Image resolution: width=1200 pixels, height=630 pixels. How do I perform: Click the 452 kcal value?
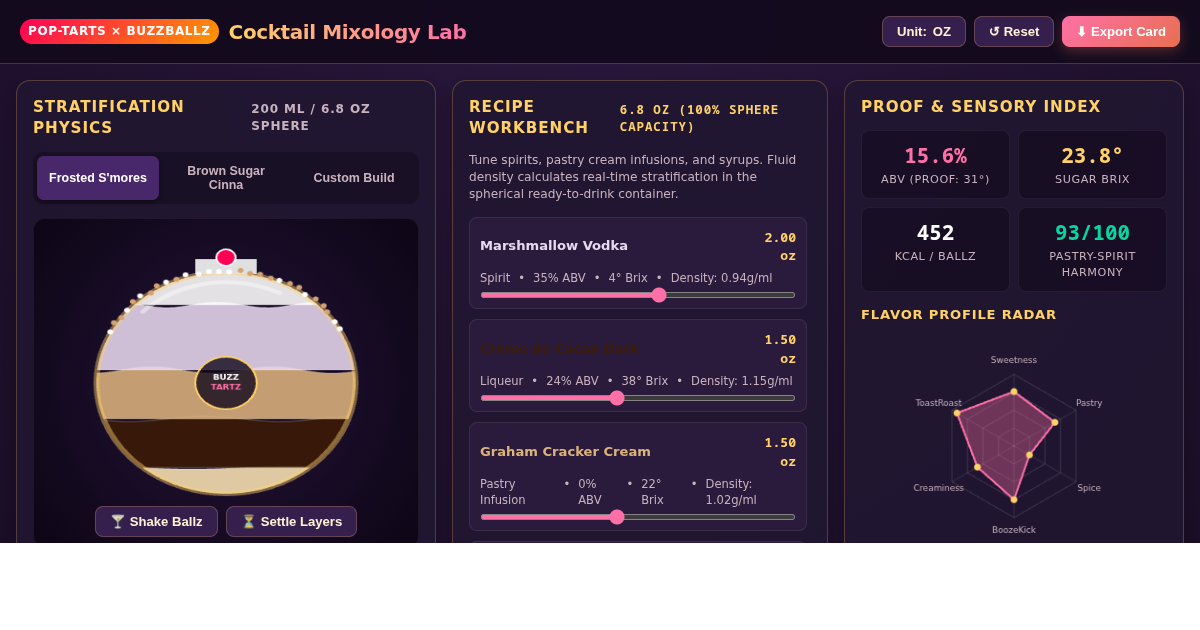pyautogui.click(x=936, y=233)
